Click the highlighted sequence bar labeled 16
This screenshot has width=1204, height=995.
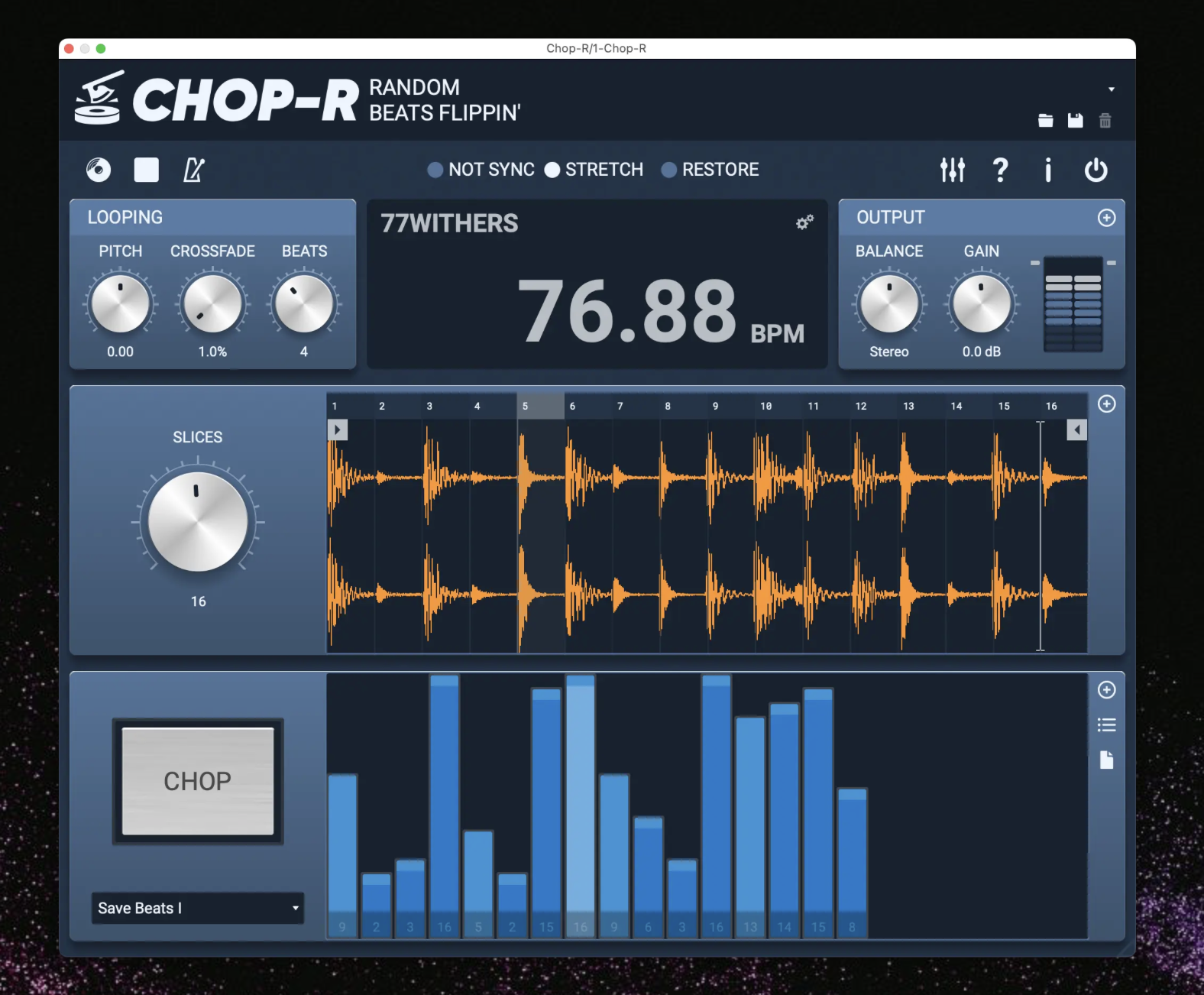[581, 805]
